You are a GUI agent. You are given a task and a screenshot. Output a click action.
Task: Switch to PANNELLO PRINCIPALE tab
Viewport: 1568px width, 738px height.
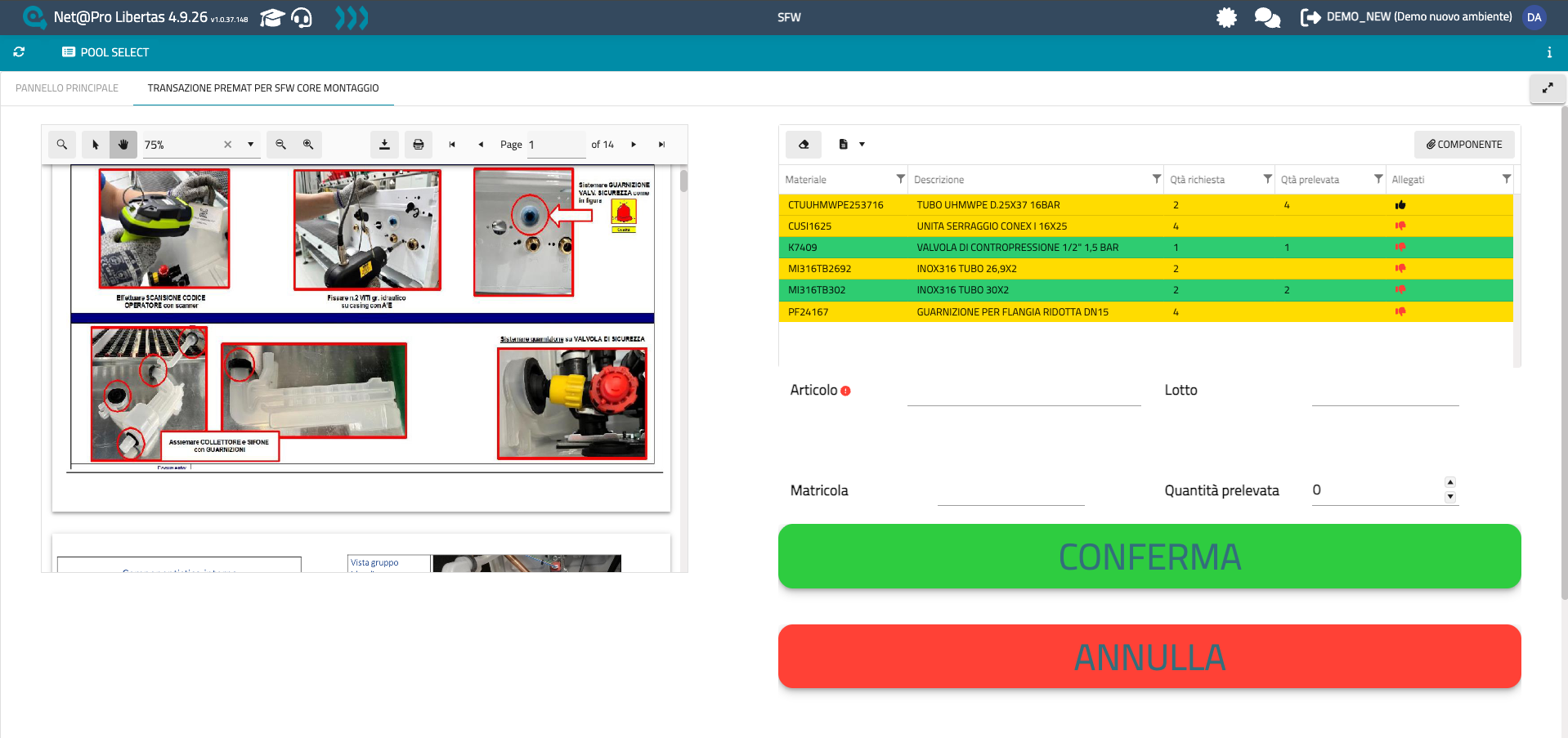[x=67, y=88]
